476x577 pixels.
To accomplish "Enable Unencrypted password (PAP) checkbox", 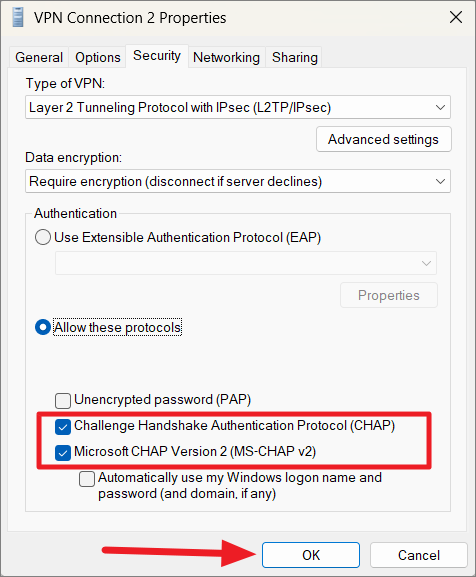I will (63, 400).
